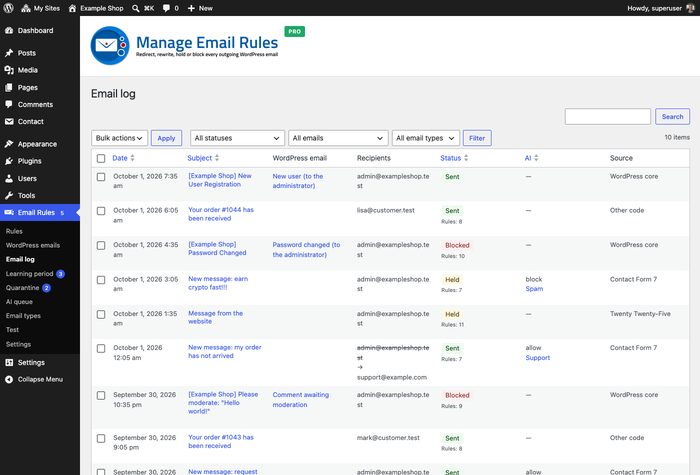Open the Spam email type link
The height and width of the screenshot is (475, 700).
(x=534, y=289)
